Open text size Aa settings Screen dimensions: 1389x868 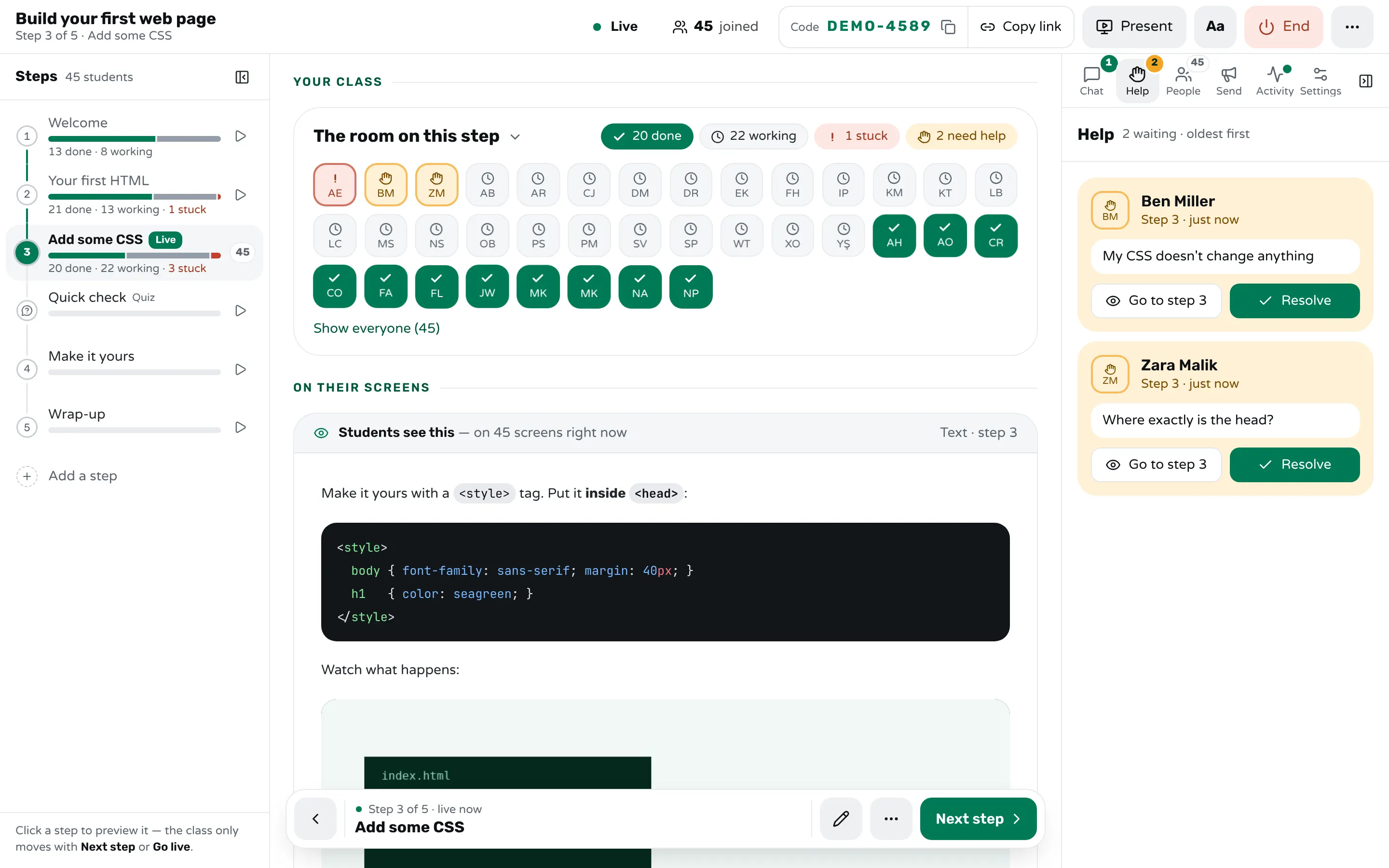point(1214,27)
